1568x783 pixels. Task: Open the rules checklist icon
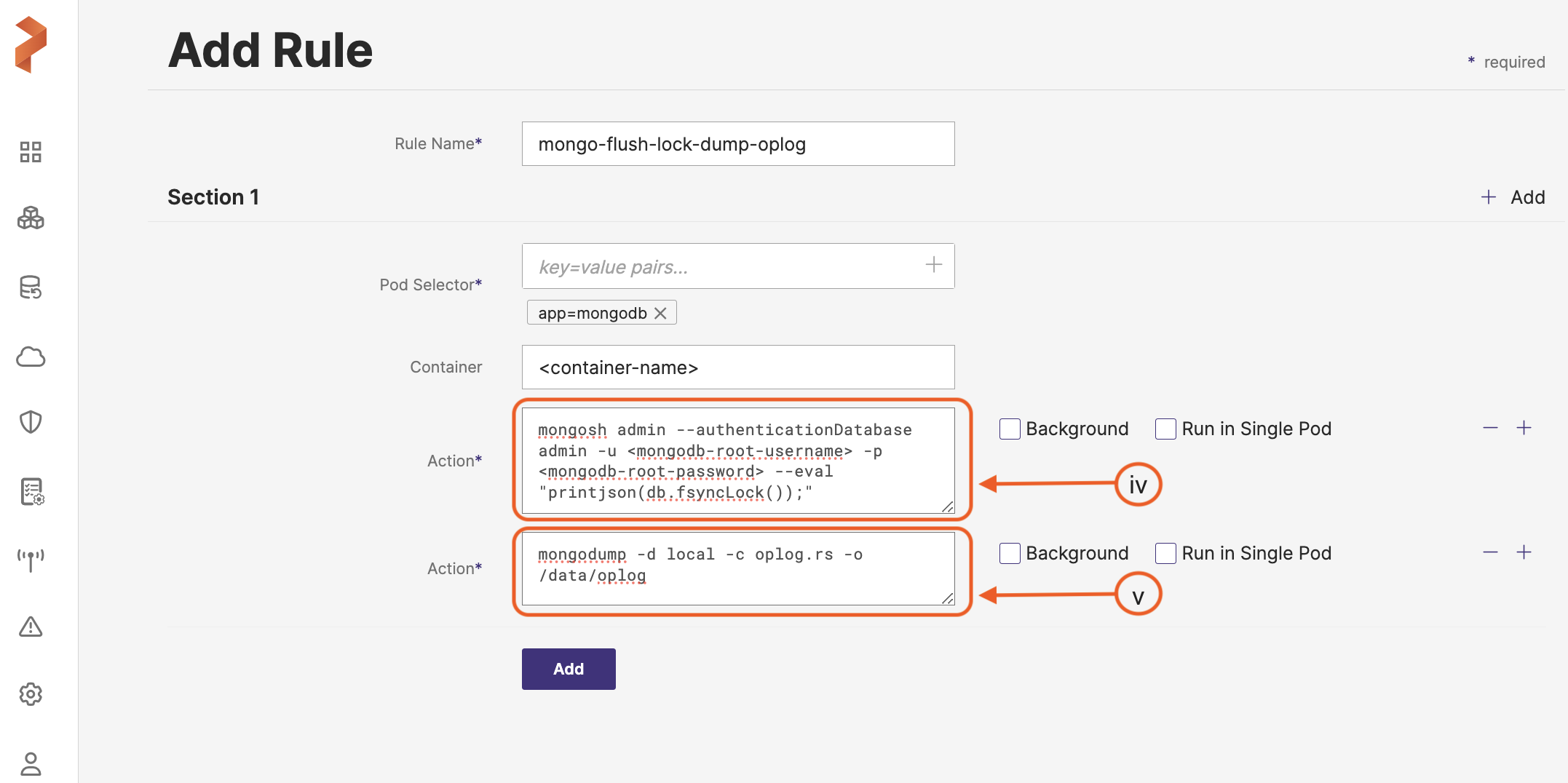click(31, 492)
